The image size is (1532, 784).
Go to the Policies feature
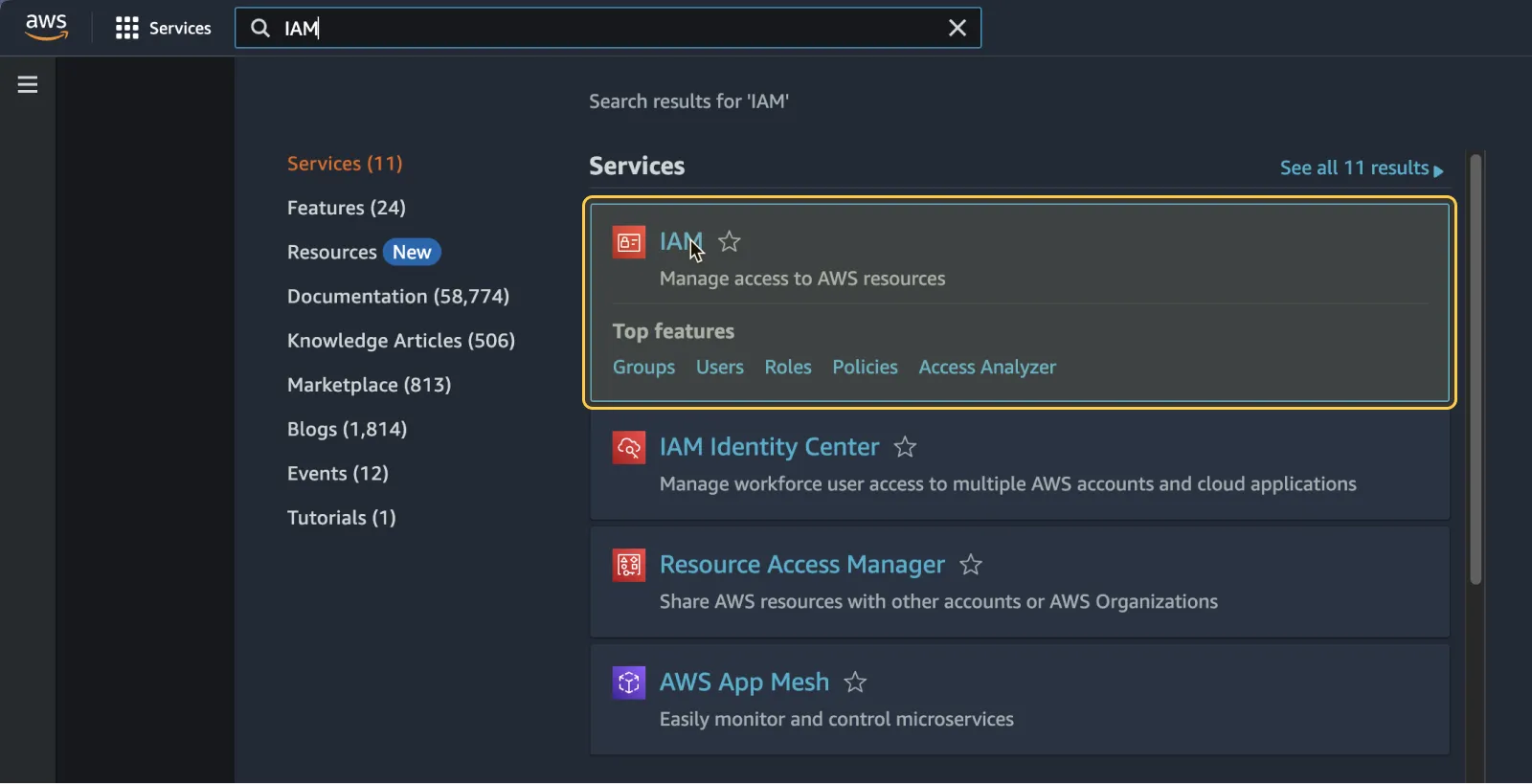865,368
